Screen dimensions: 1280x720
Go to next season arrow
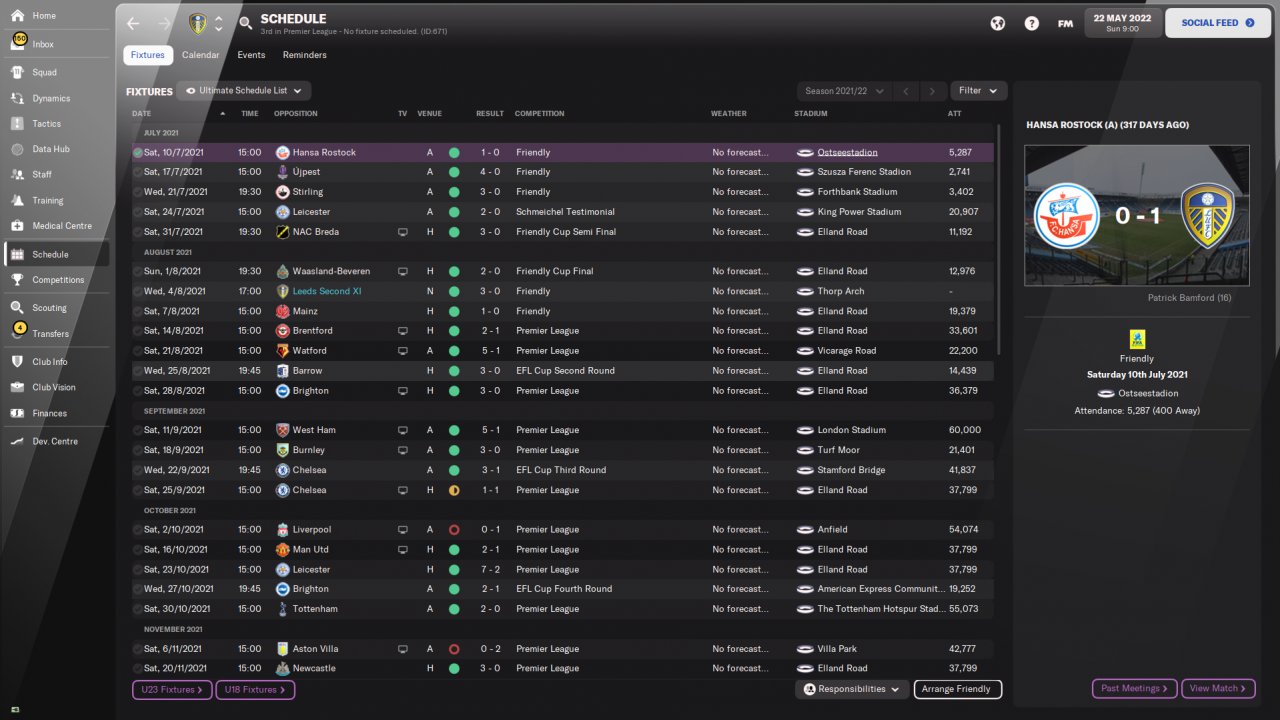point(932,91)
